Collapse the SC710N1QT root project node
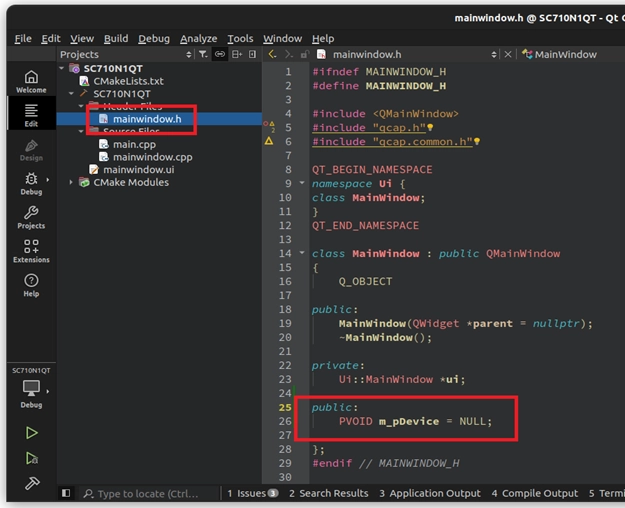This screenshot has height=508, width=625. click(x=62, y=68)
